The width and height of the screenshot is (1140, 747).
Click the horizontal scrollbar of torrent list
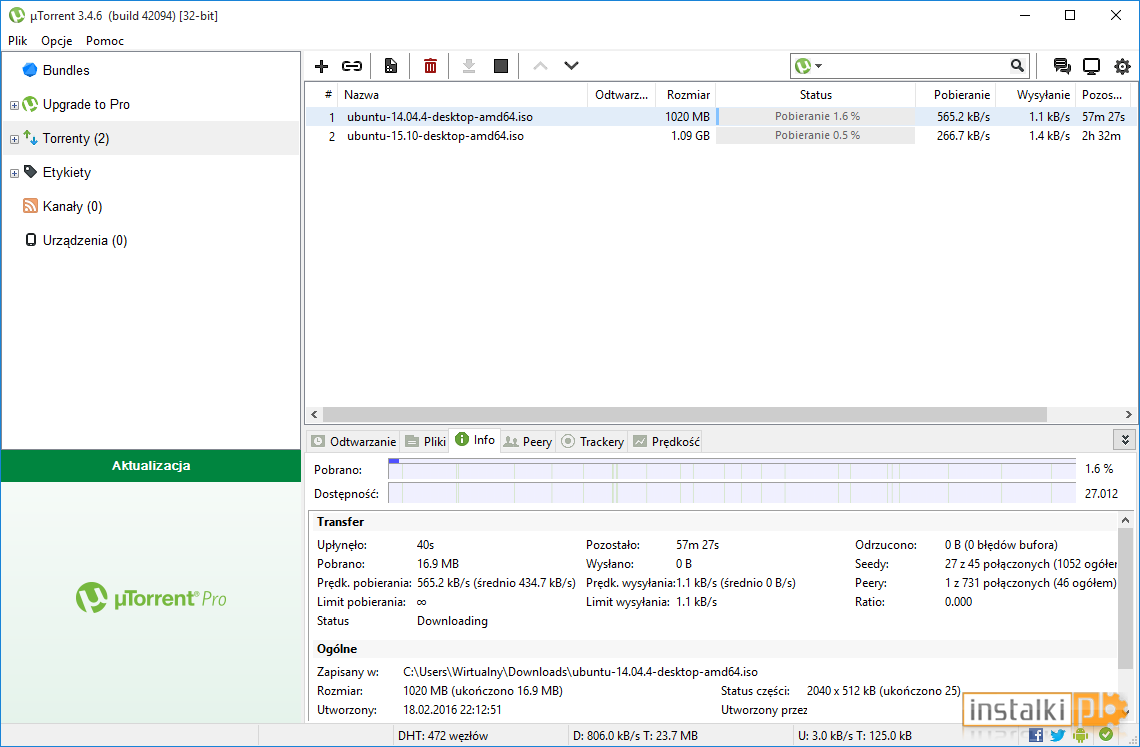pos(684,415)
